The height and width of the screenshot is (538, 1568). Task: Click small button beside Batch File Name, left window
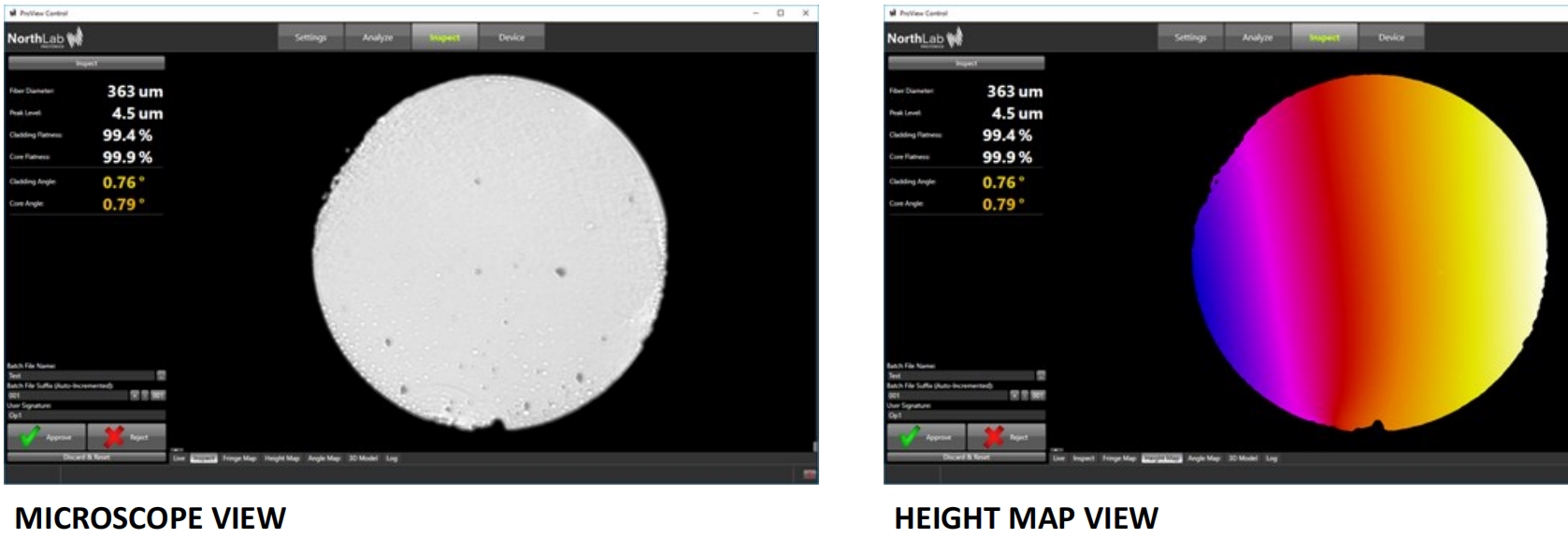point(161,375)
